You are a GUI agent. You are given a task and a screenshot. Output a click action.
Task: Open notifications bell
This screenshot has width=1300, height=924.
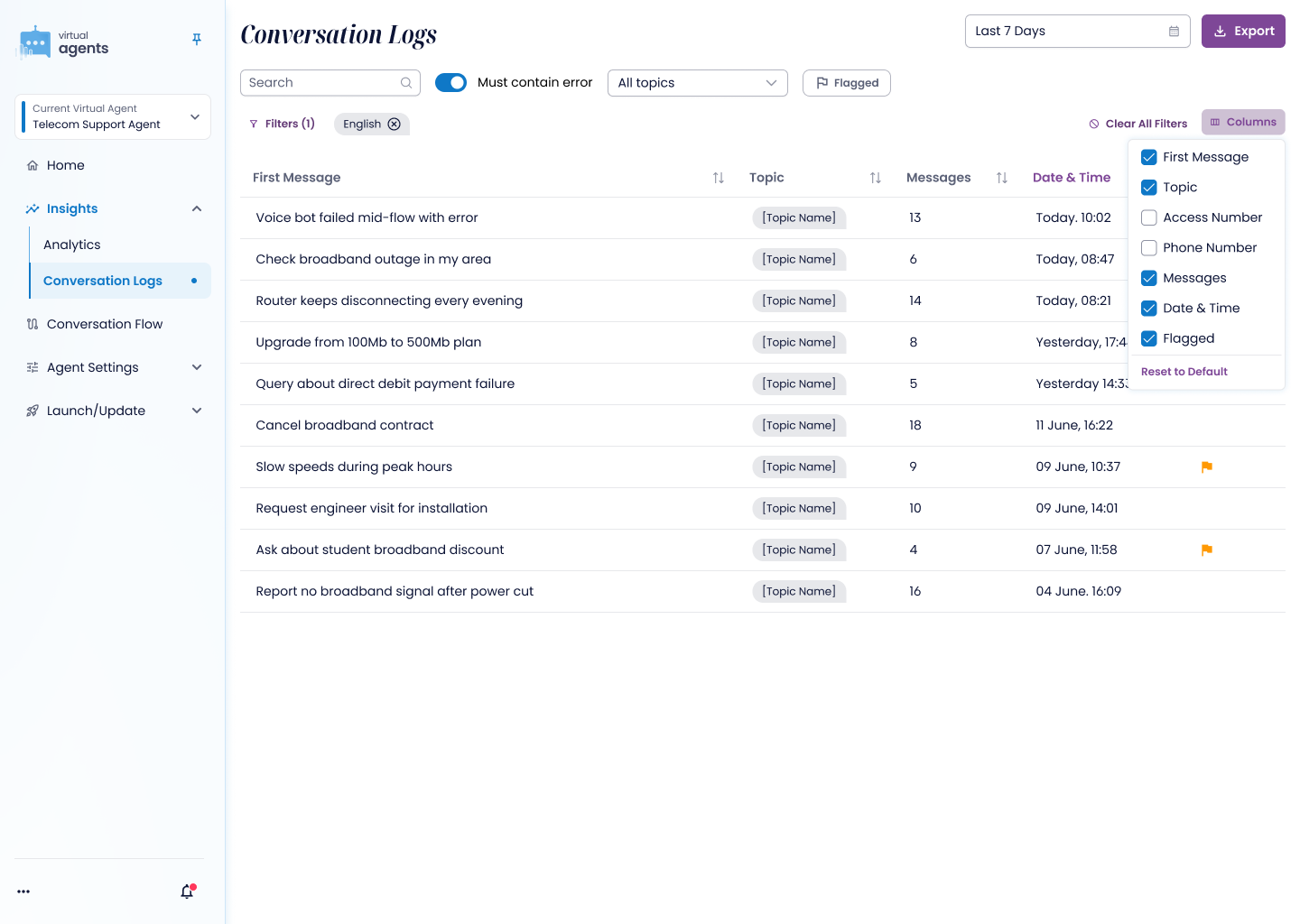(187, 892)
